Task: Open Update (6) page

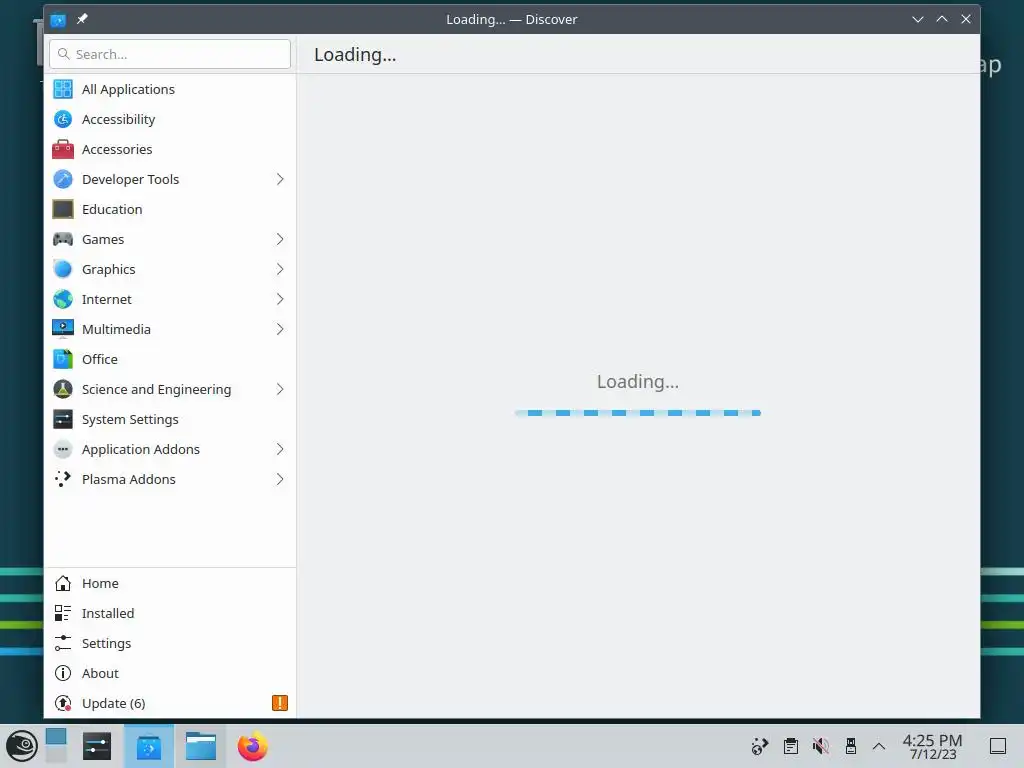Action: pyautogui.click(x=170, y=703)
